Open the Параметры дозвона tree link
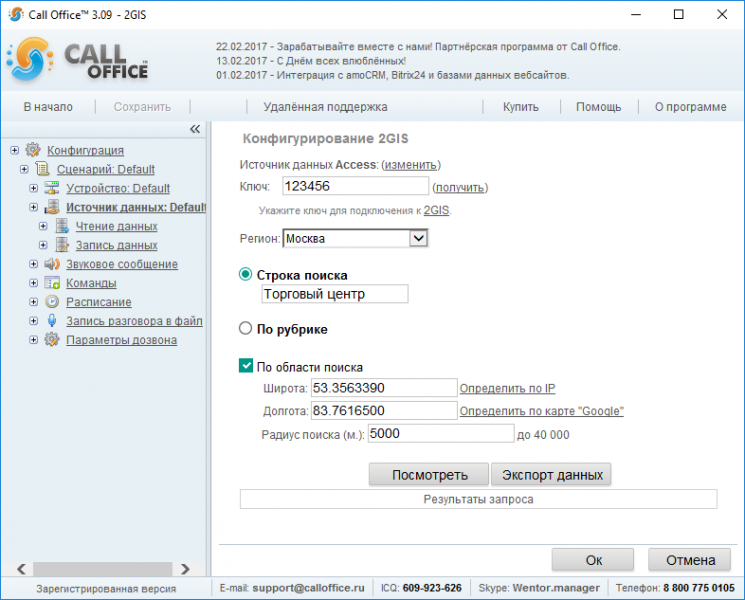The image size is (745, 600). pyautogui.click(x=121, y=340)
